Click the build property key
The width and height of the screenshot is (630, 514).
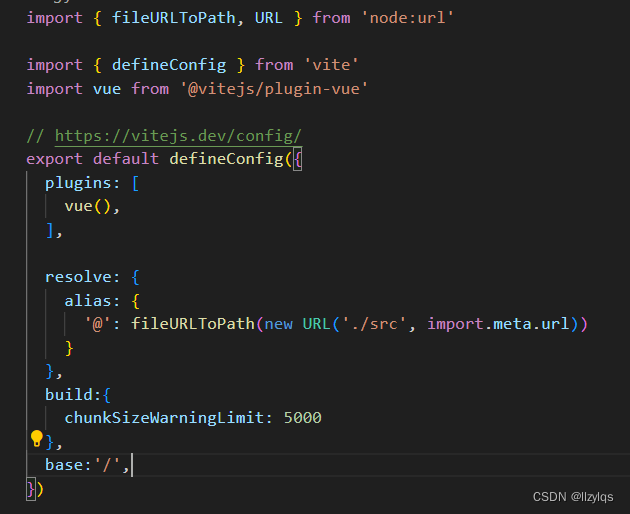[69, 395]
